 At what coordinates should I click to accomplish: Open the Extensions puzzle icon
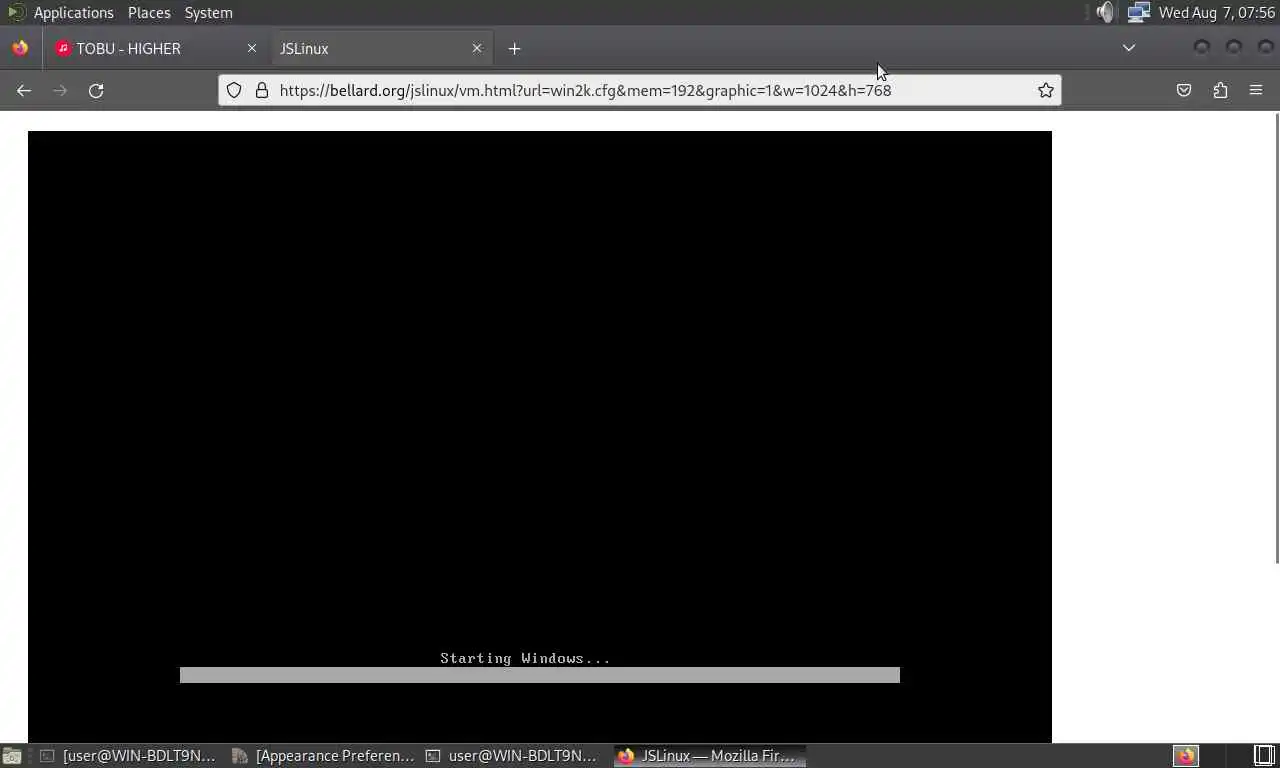tap(1220, 90)
